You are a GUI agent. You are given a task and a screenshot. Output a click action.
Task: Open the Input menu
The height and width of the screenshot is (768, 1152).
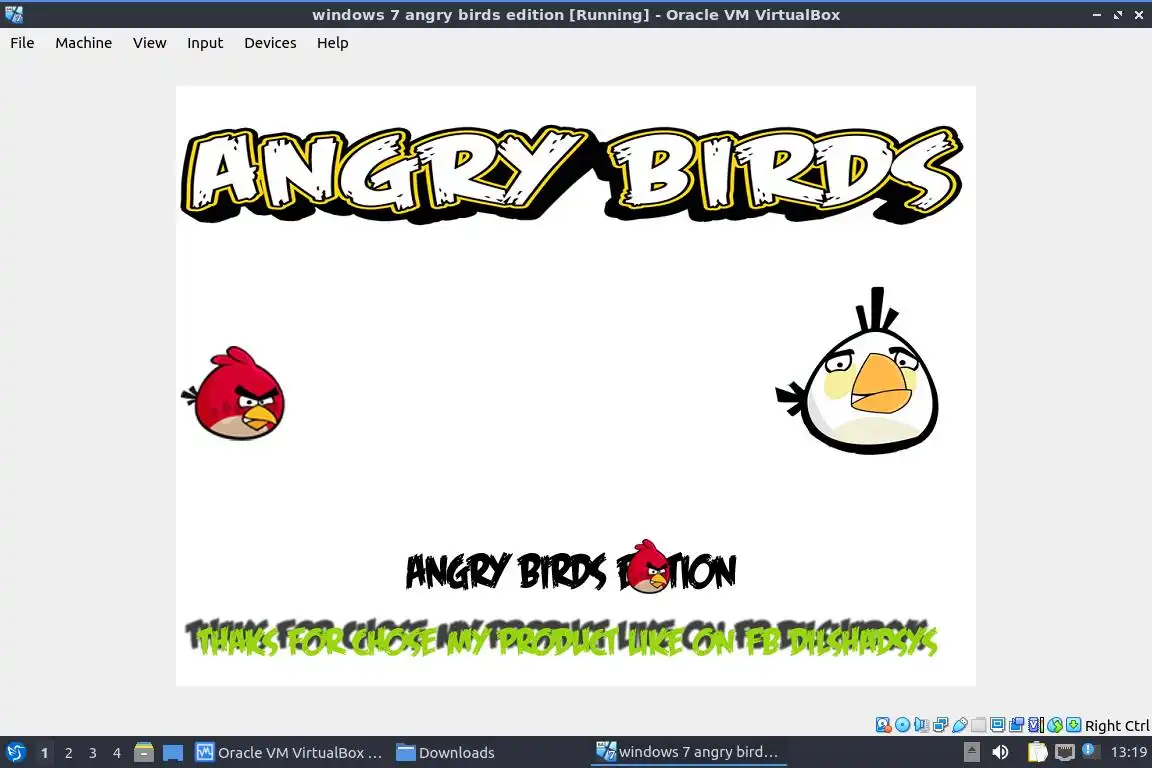[x=205, y=43]
